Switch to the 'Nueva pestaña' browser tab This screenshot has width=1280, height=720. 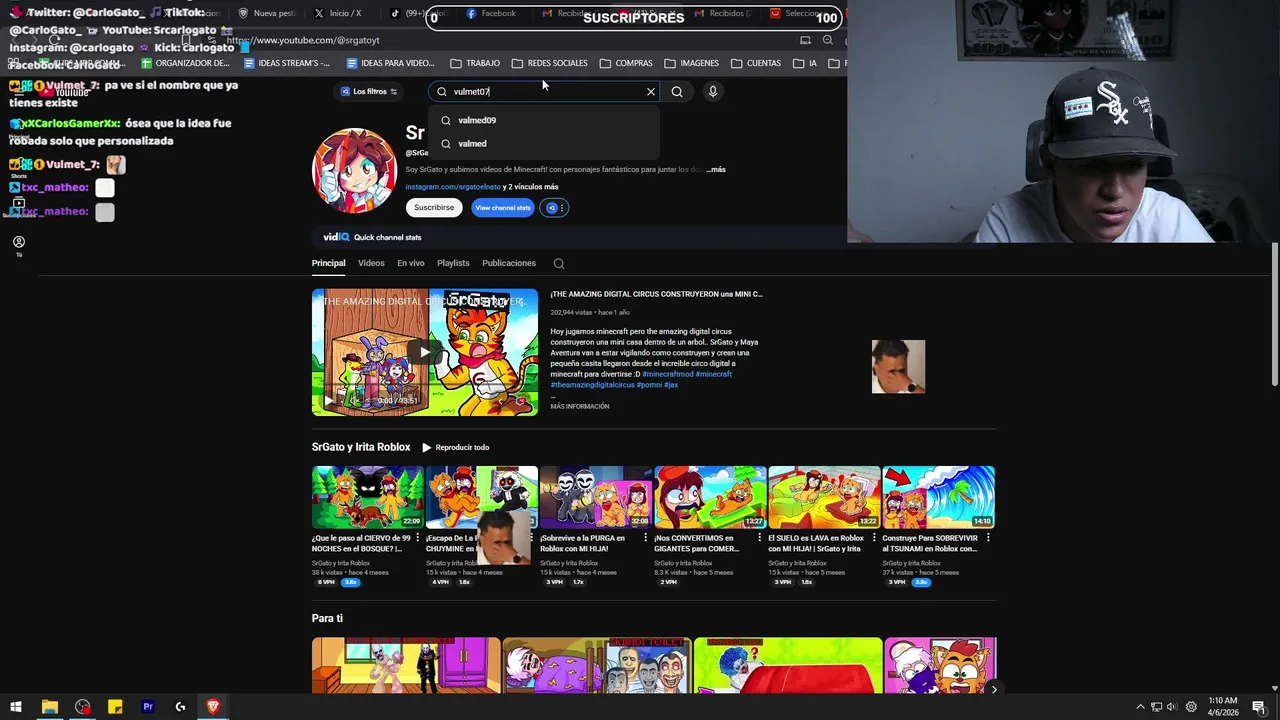click(x=271, y=13)
